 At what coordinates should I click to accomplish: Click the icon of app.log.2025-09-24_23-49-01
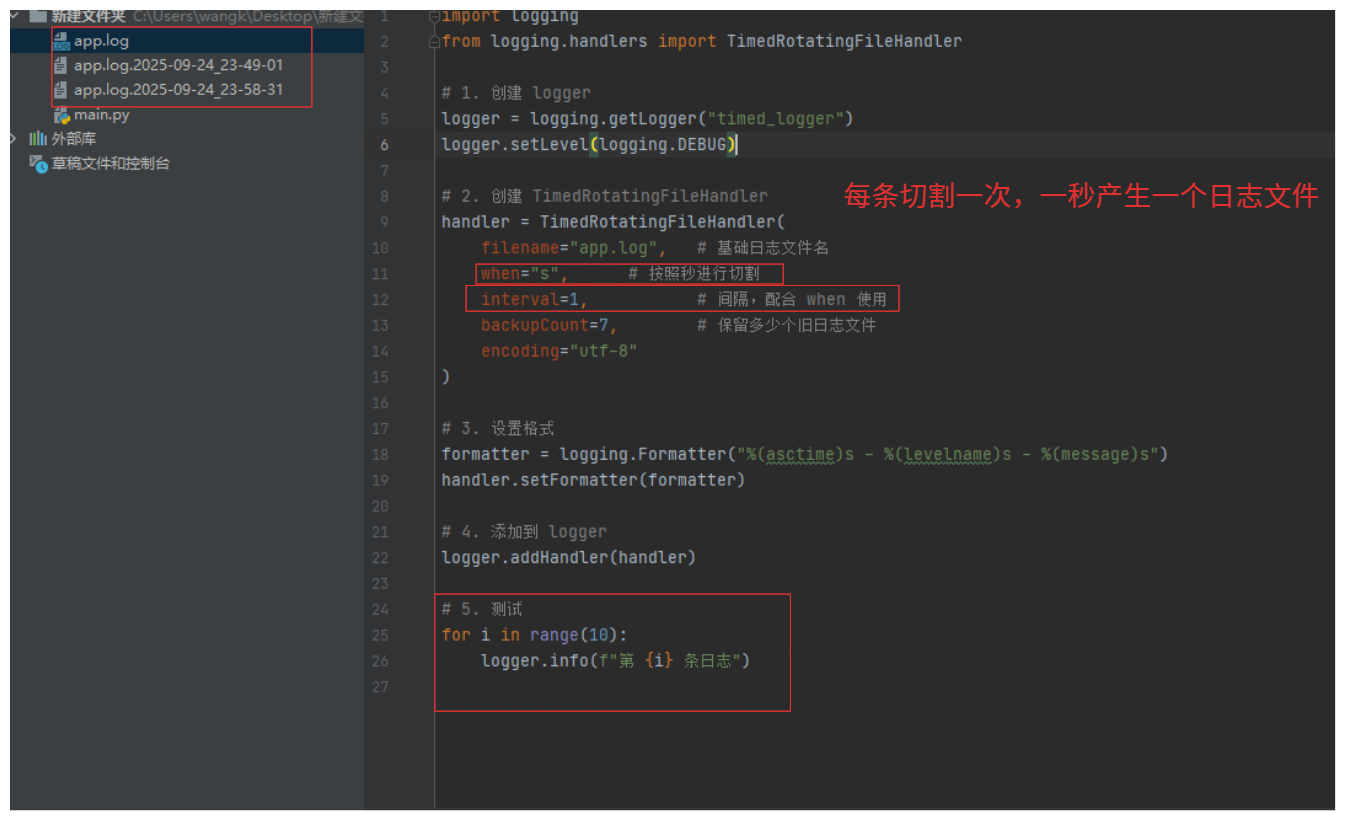click(x=61, y=65)
